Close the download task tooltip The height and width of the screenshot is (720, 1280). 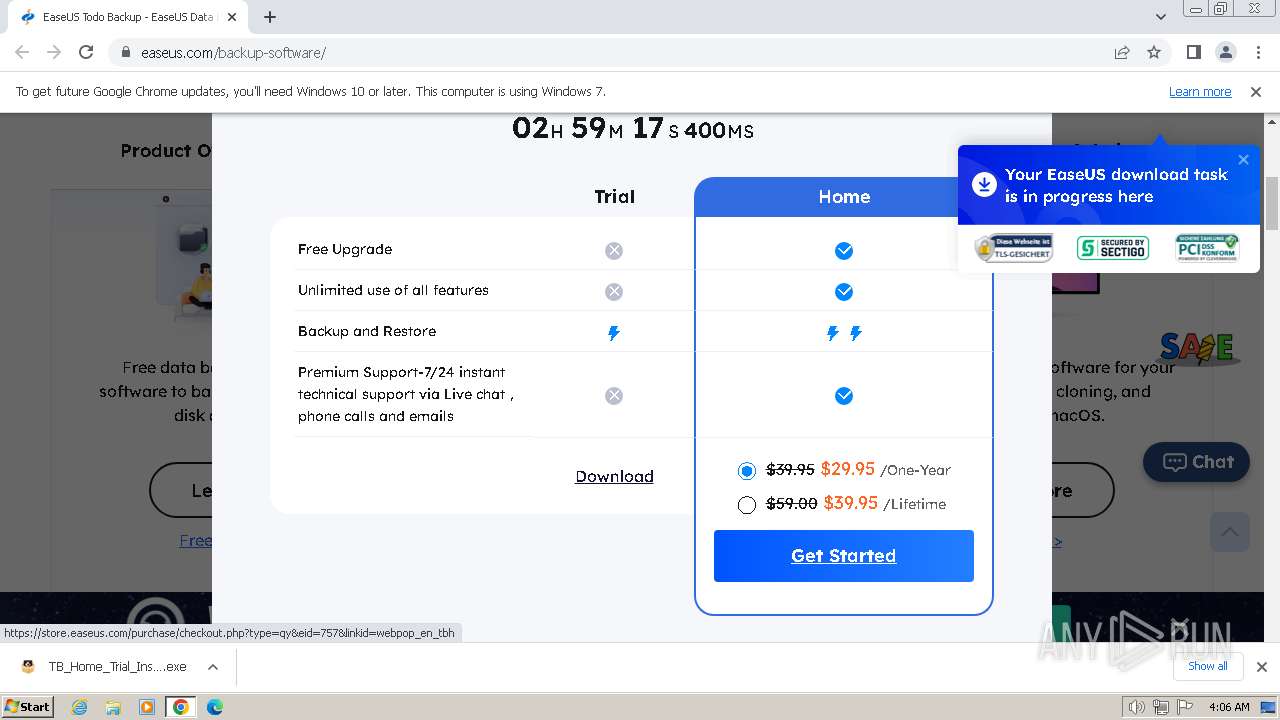click(1243, 159)
